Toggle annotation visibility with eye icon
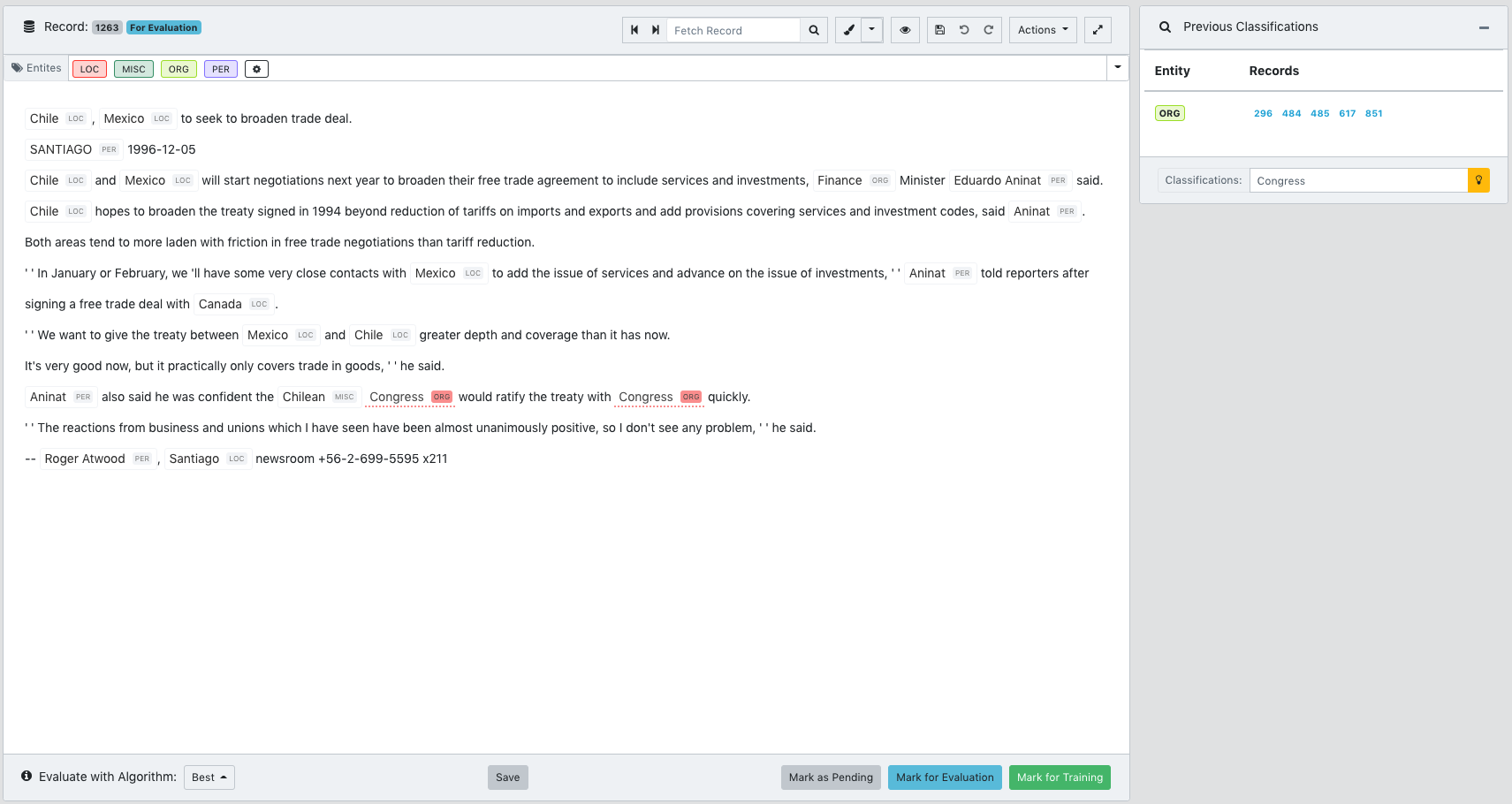Image resolution: width=1512 pixels, height=804 pixels. (x=905, y=30)
